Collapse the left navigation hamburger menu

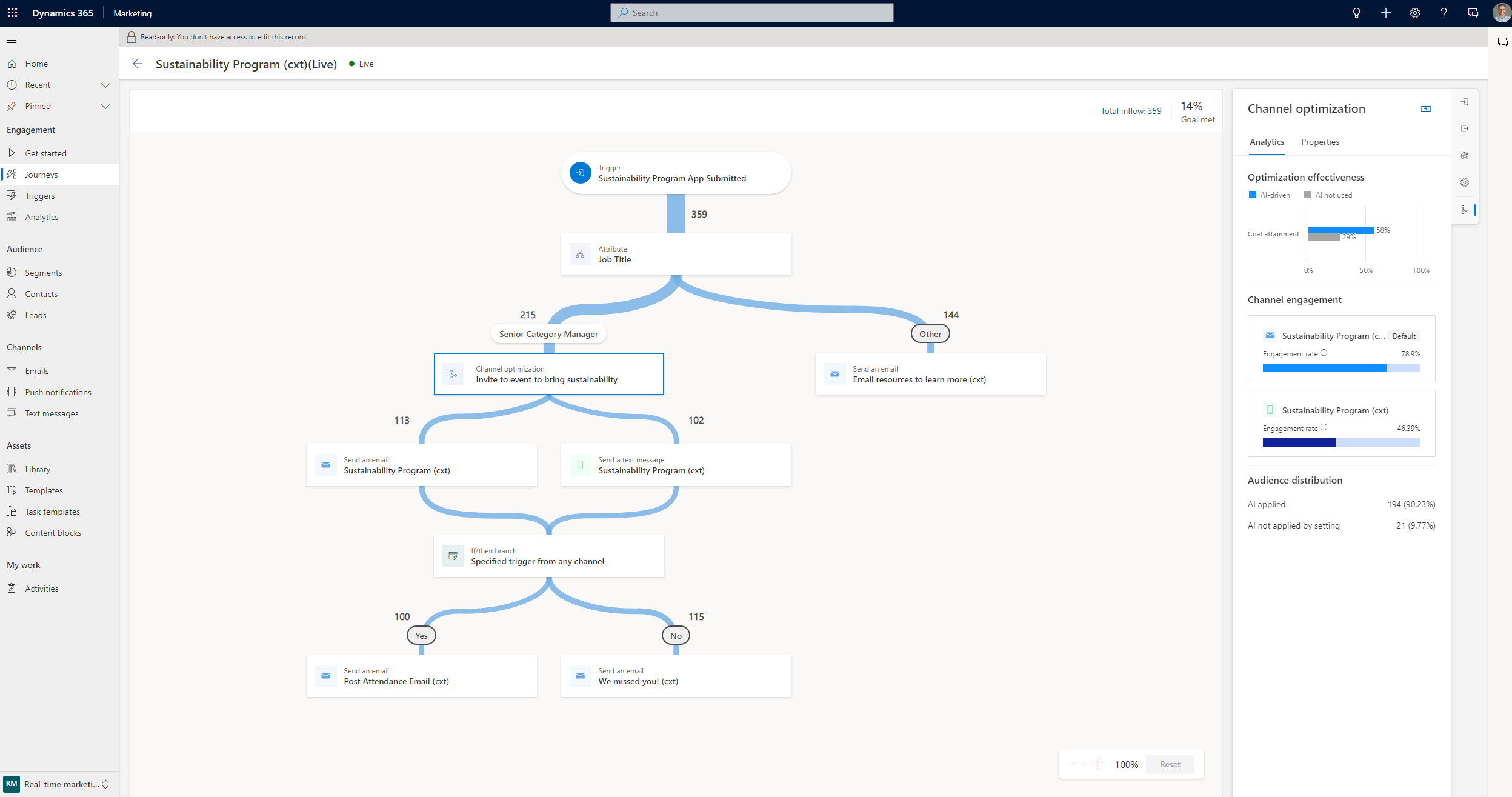pyautogui.click(x=12, y=41)
